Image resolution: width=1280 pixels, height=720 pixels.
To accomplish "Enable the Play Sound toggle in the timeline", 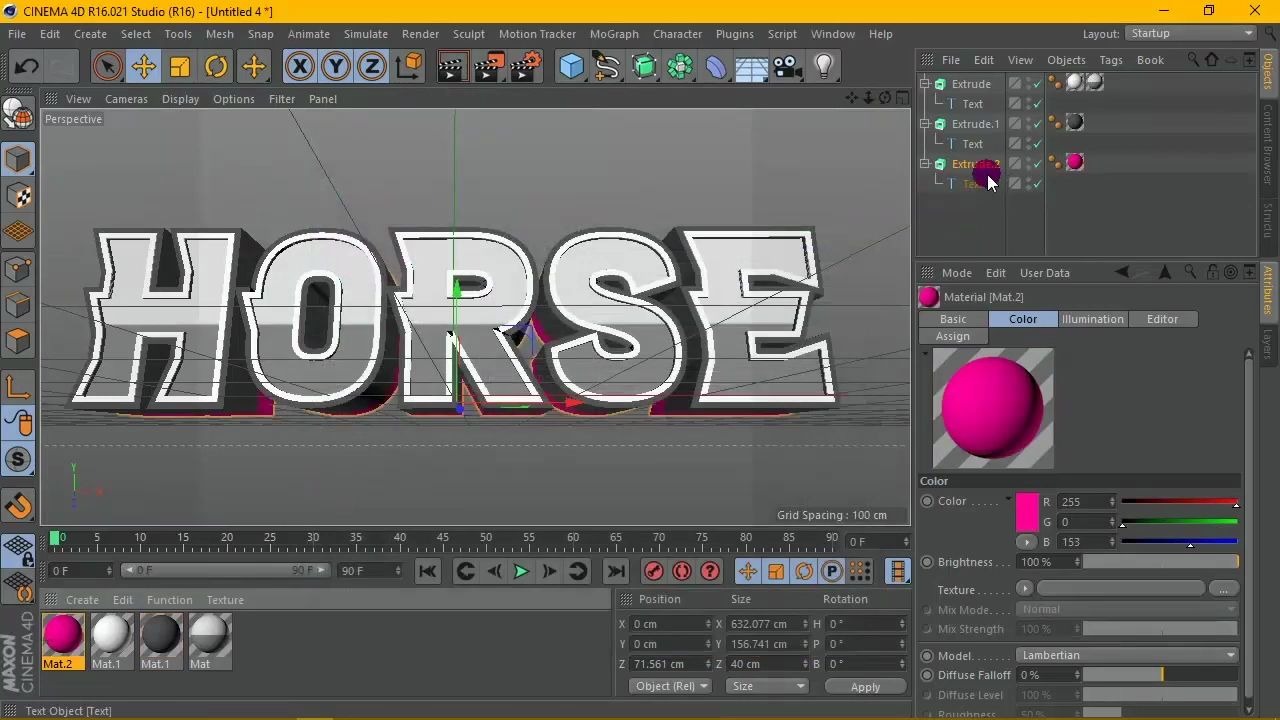I will (681, 571).
